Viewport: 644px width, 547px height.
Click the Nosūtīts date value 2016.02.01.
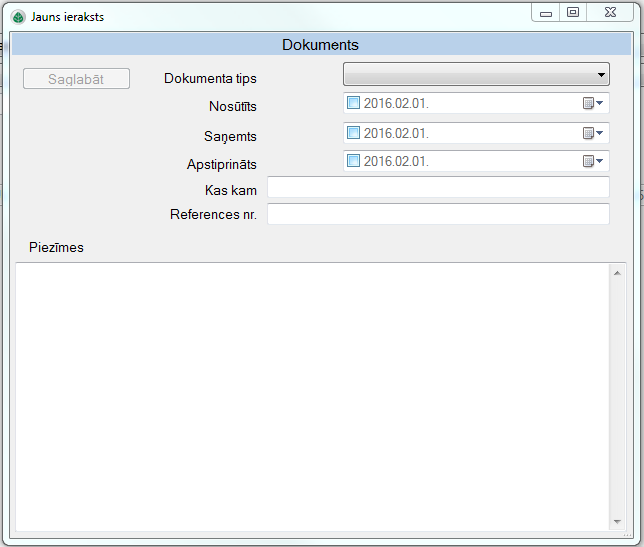click(396, 104)
